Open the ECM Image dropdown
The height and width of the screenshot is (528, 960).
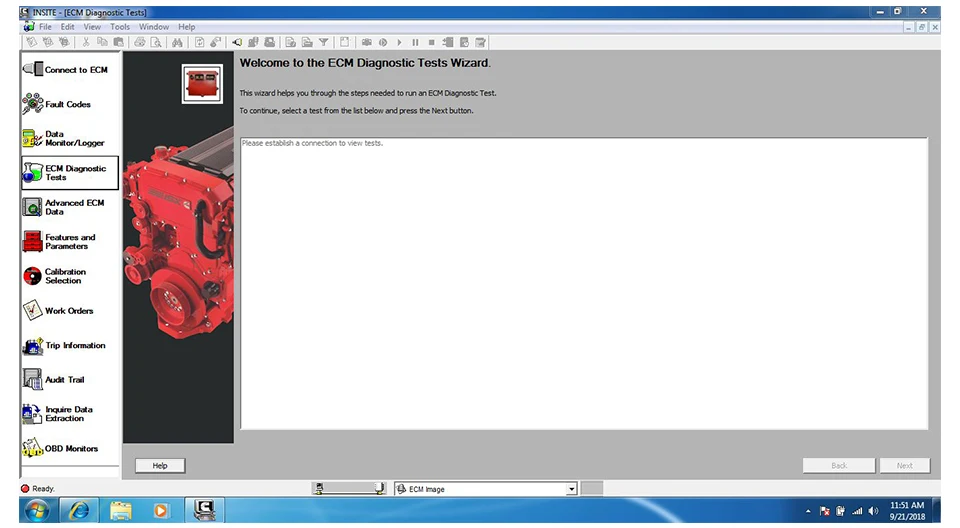pos(571,489)
